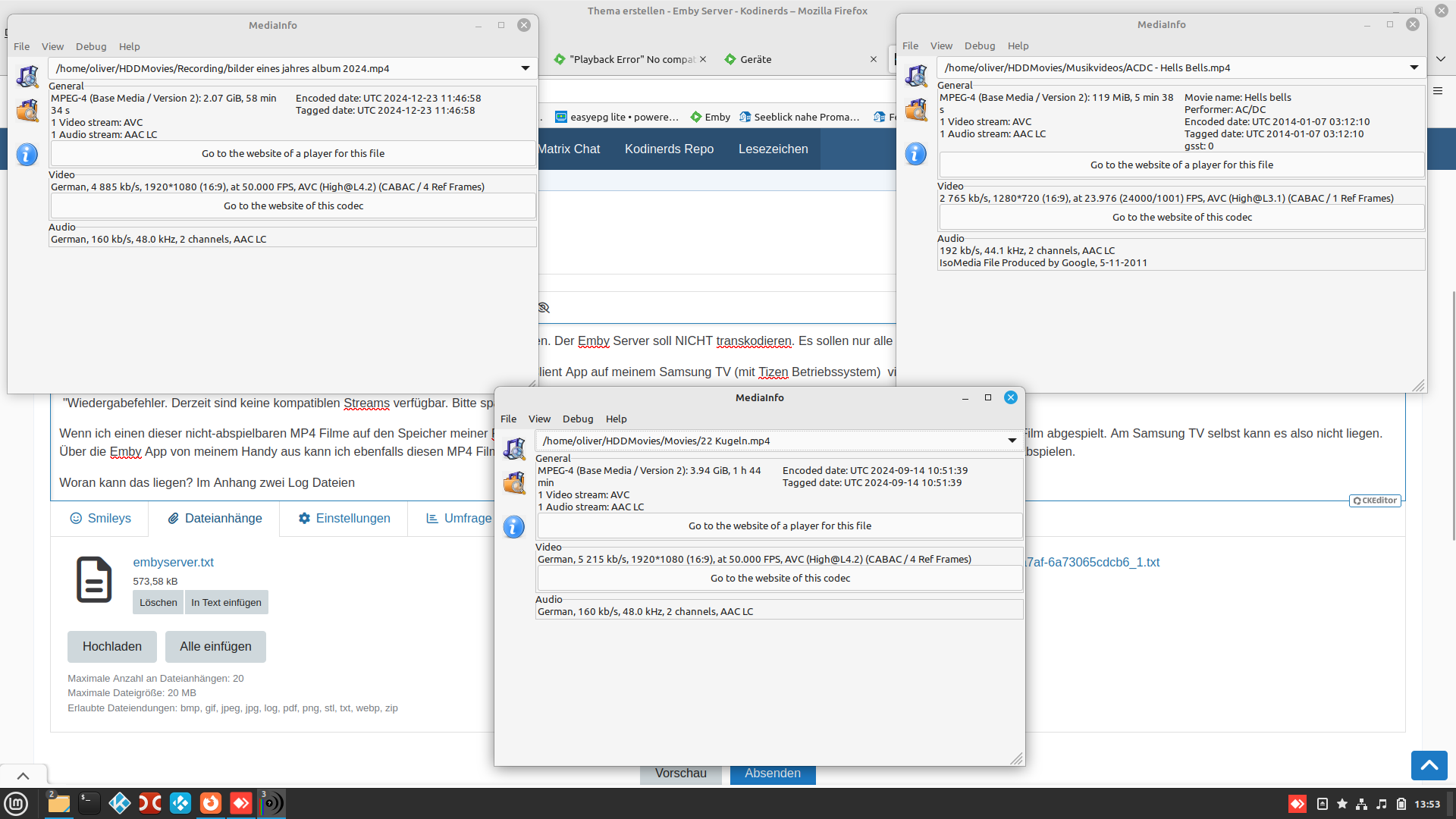Image resolution: width=1456 pixels, height=819 pixels.
Task: Expand file path dropdown for bilder eines jahres album
Action: tap(525, 68)
